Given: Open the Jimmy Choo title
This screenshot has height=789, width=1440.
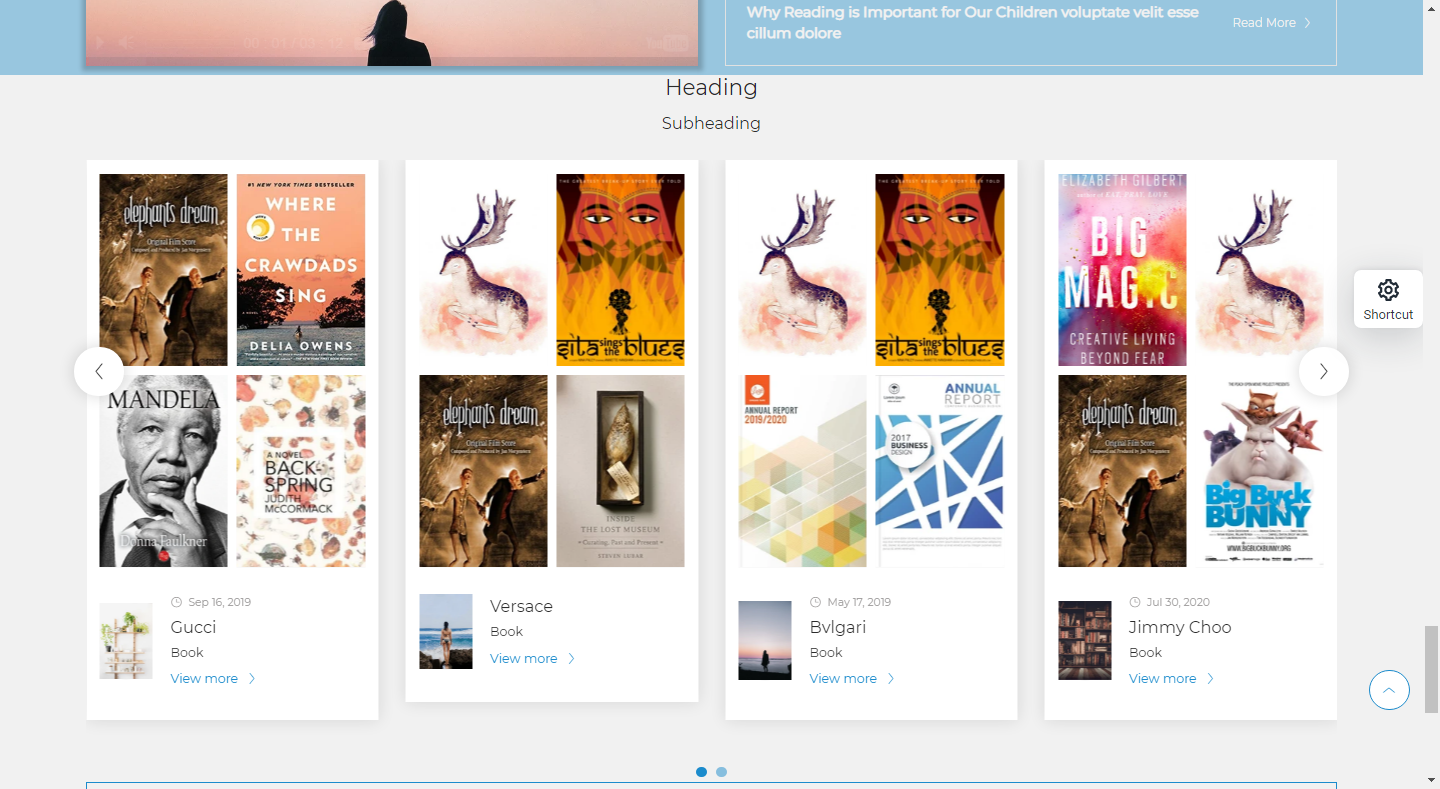Looking at the screenshot, I should [x=1180, y=627].
